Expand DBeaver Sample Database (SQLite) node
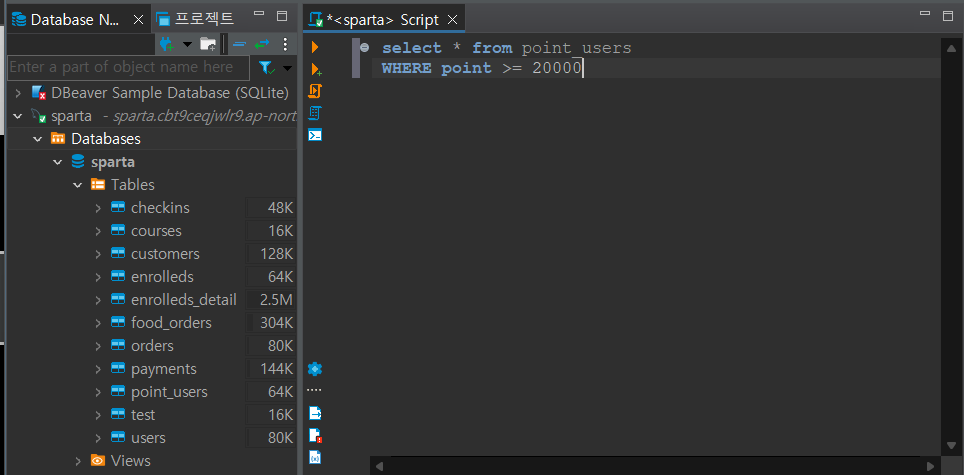Image resolution: width=964 pixels, height=475 pixels. coord(18,93)
